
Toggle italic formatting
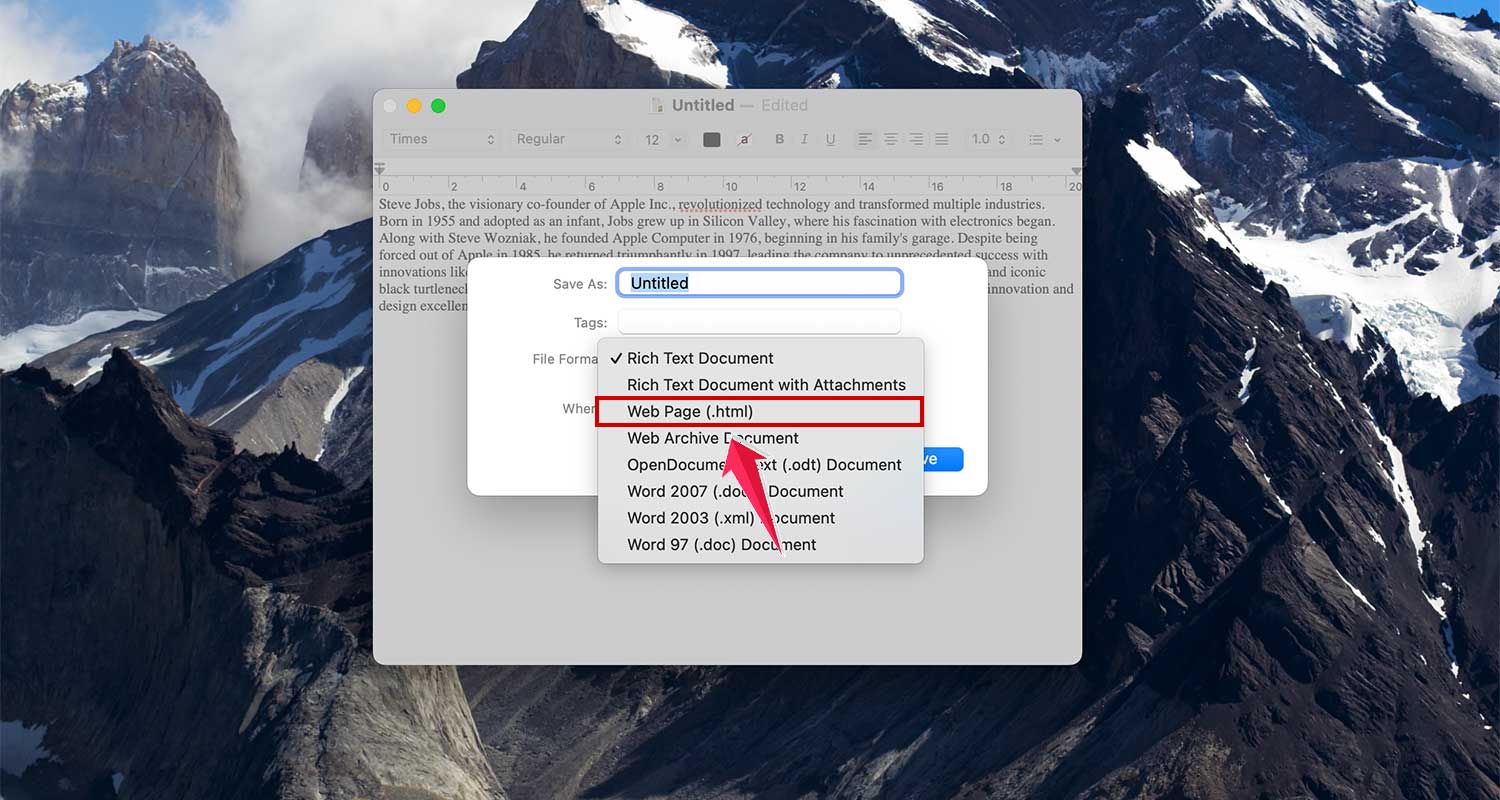pyautogui.click(x=804, y=139)
